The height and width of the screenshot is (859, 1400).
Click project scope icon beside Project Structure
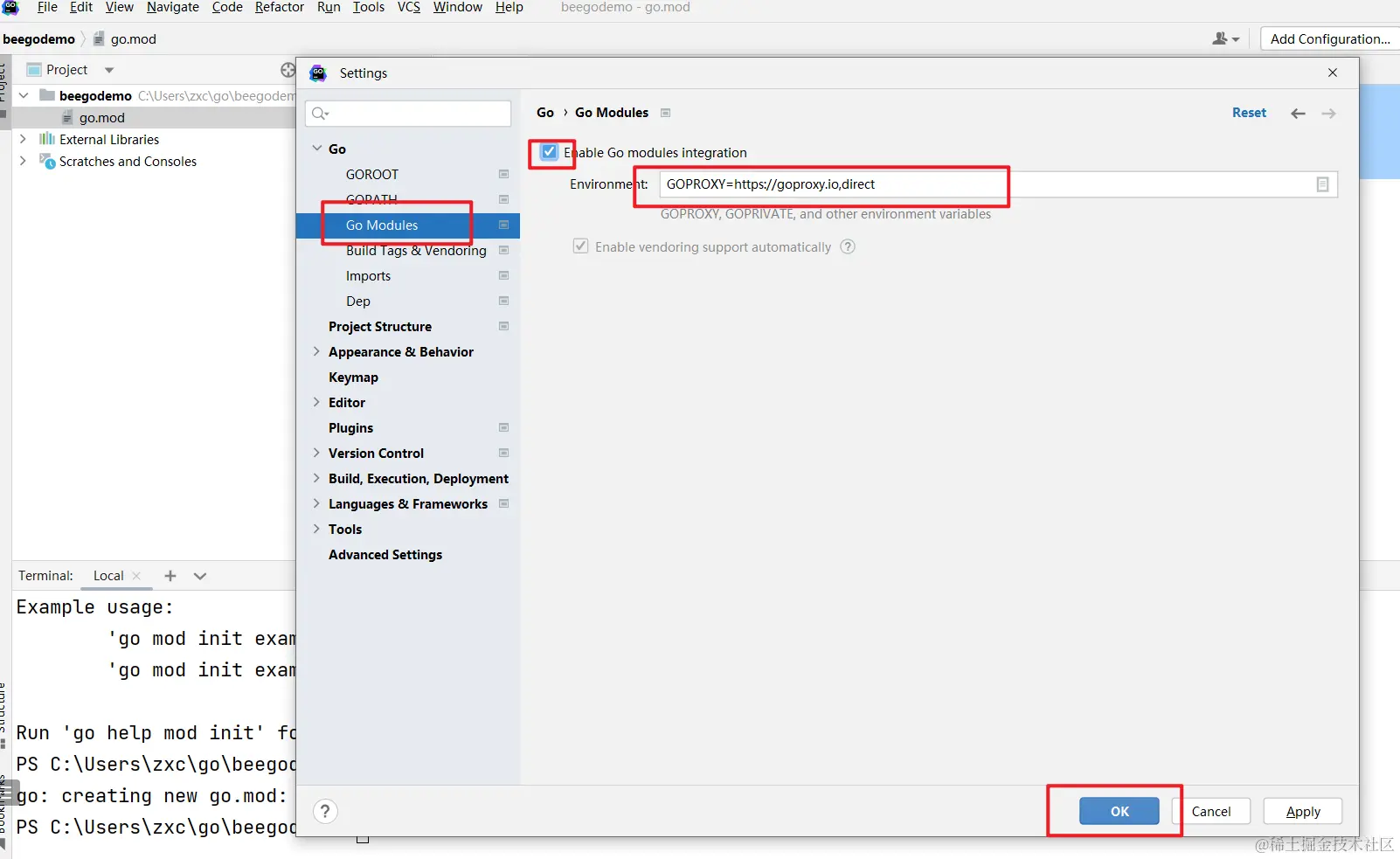[503, 326]
